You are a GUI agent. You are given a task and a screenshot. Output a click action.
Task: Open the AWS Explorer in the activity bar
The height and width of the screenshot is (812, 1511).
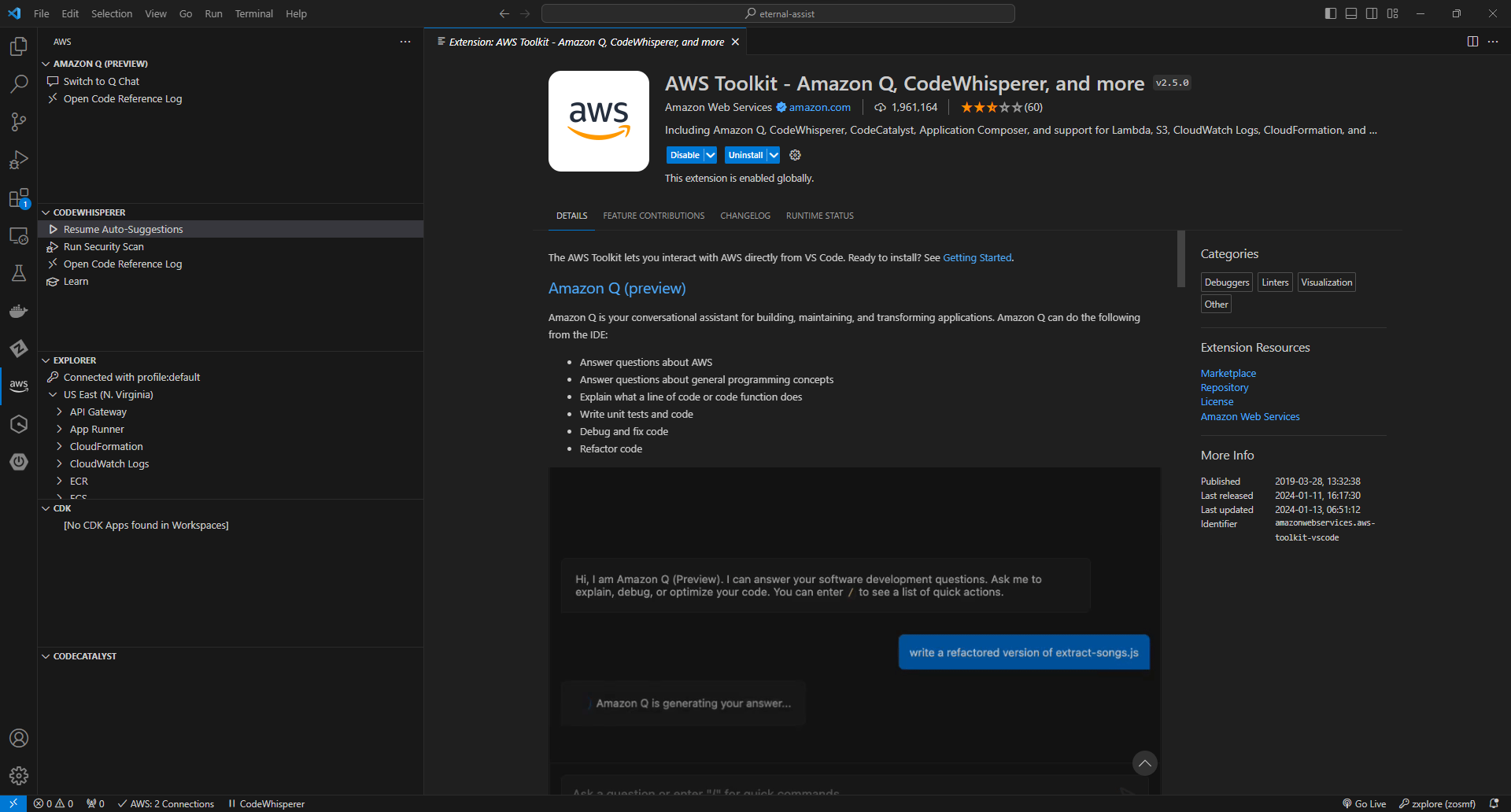coord(19,386)
